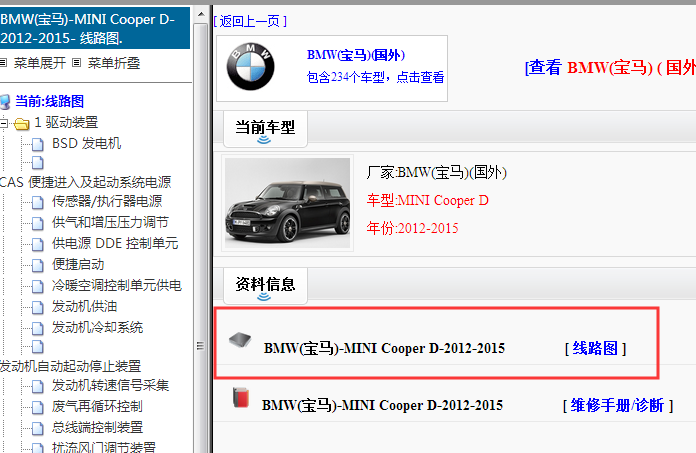Select 发动机冷却系统 tree item
Image resolution: width=696 pixels, height=453 pixels.
98,327
